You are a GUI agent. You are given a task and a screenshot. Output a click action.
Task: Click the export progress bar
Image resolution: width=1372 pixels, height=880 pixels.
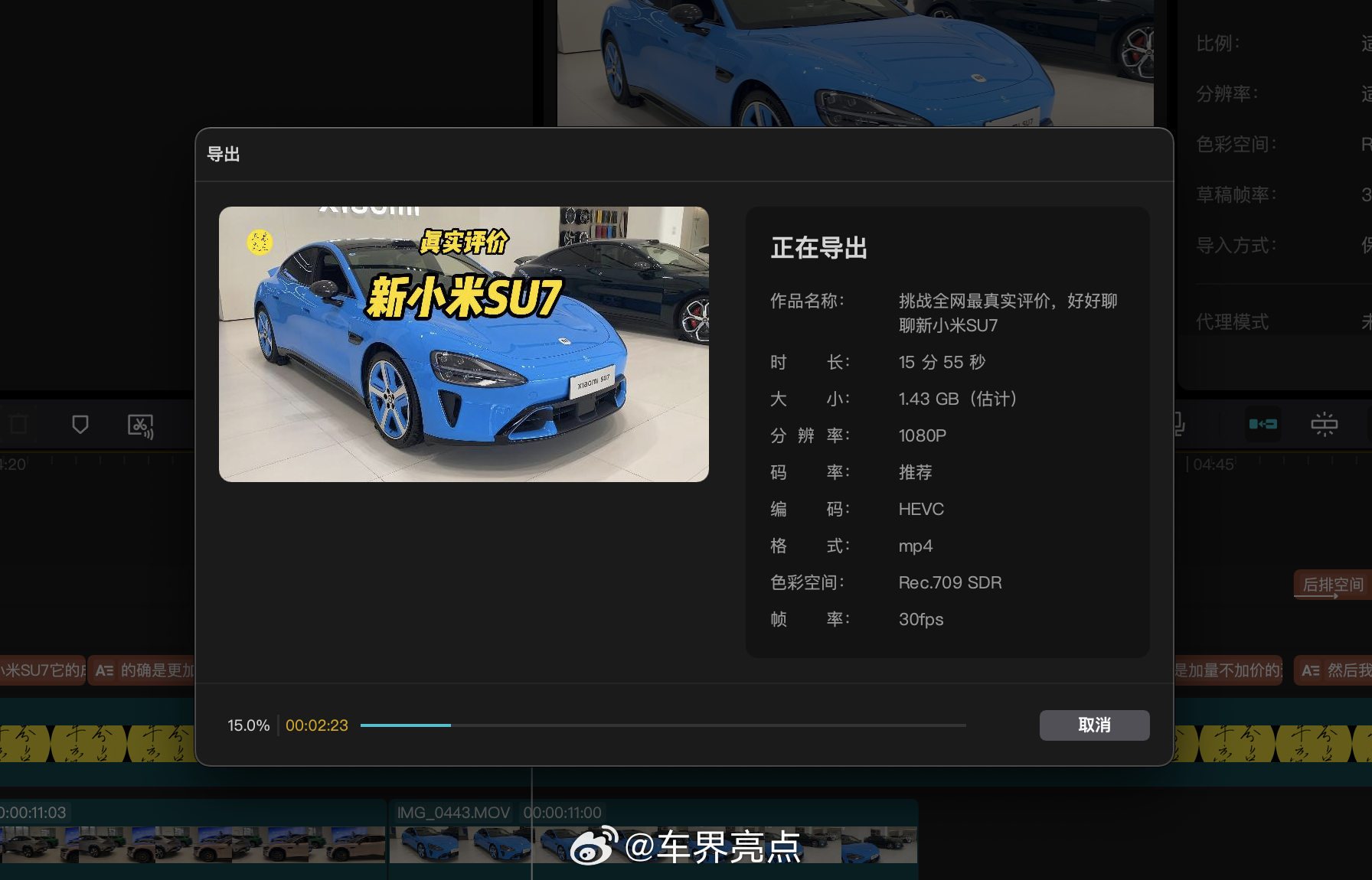[663, 725]
